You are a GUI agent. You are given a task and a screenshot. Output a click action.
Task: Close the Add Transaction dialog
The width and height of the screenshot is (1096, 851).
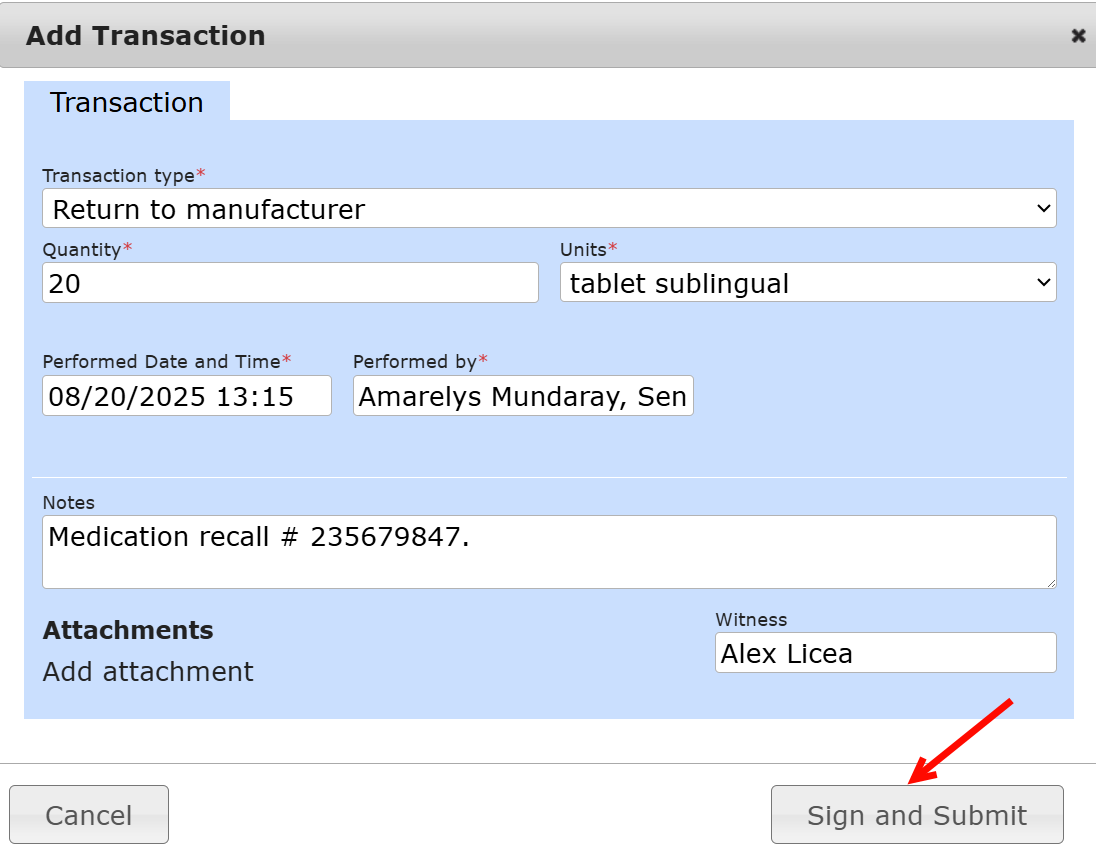[1078, 36]
